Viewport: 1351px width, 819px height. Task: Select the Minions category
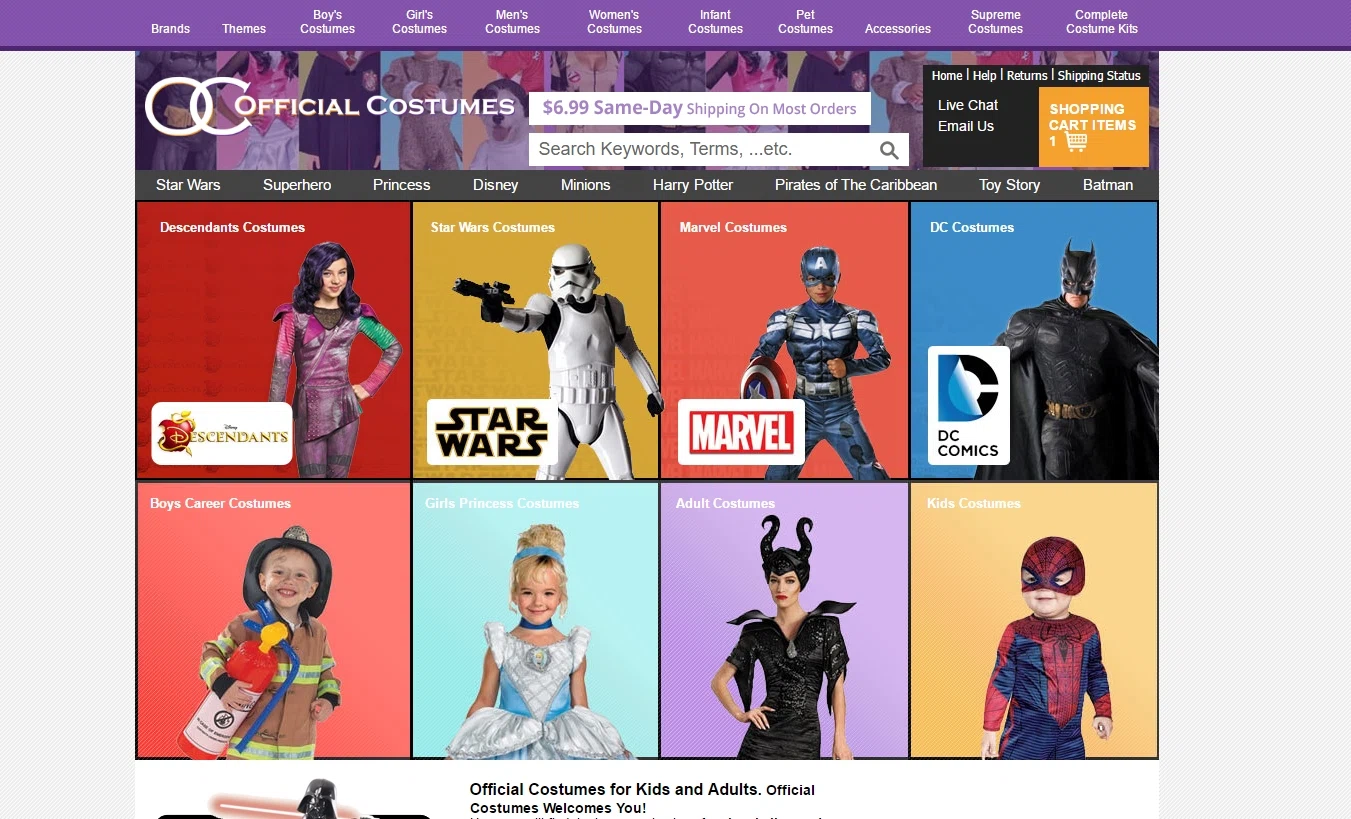click(585, 185)
